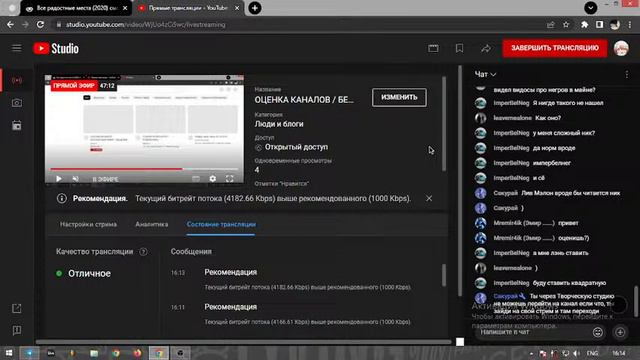Screen dimensions: 640x360
Task: Click the stream preview progress bar
Action: [144, 169]
